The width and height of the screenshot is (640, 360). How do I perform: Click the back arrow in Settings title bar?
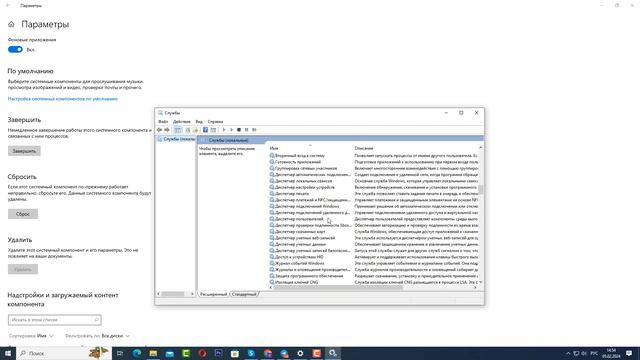(x=8, y=5)
